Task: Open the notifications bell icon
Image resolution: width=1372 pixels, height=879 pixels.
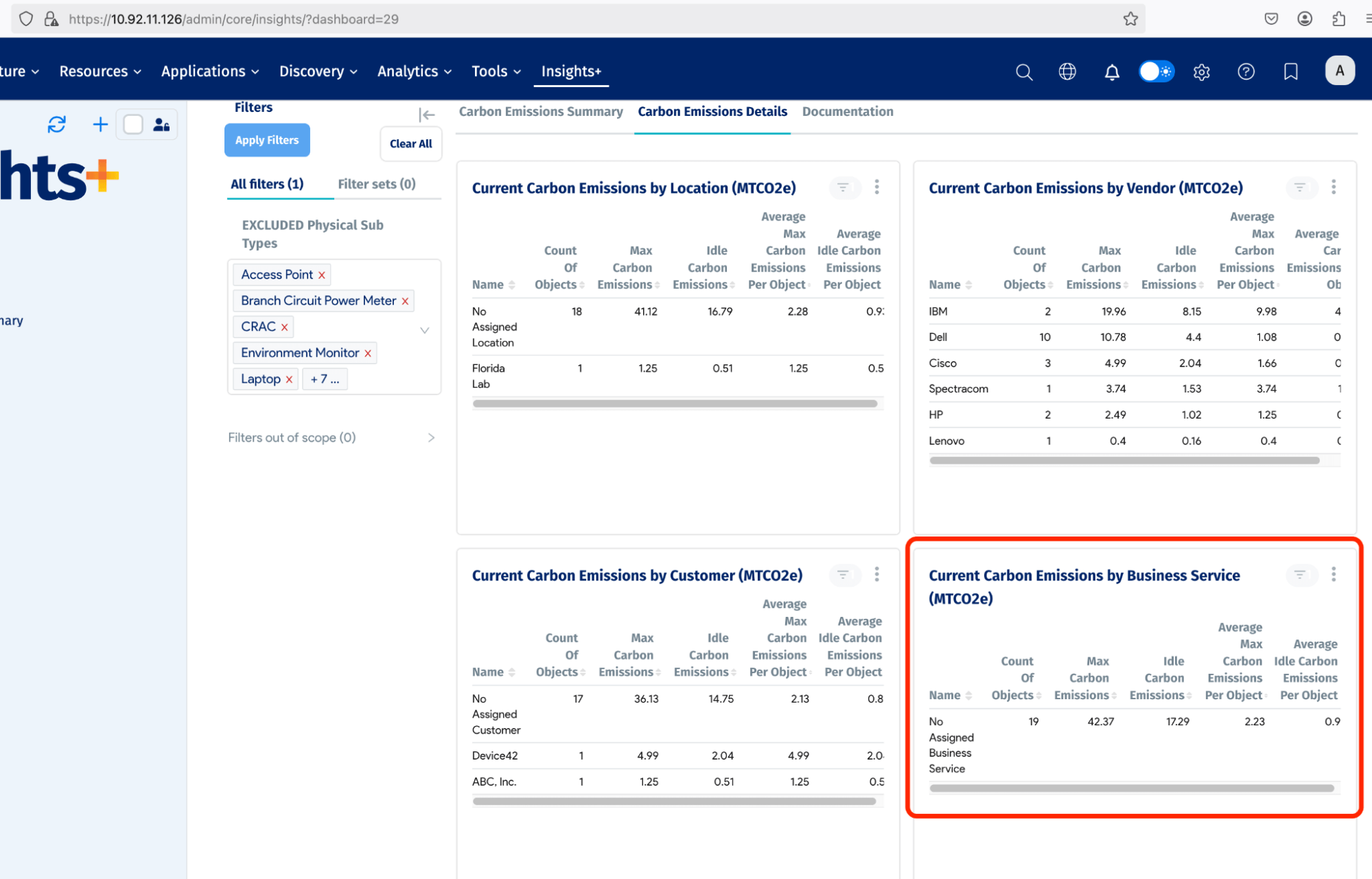Action: coord(1112,71)
